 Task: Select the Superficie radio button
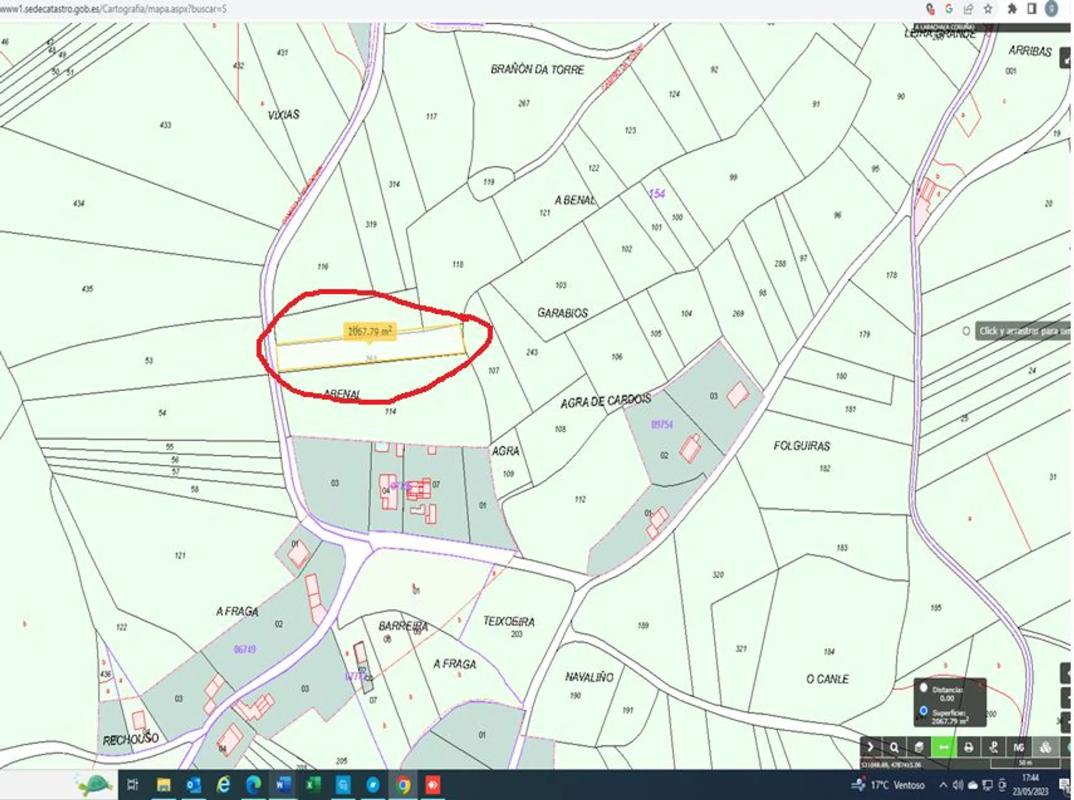click(922, 712)
